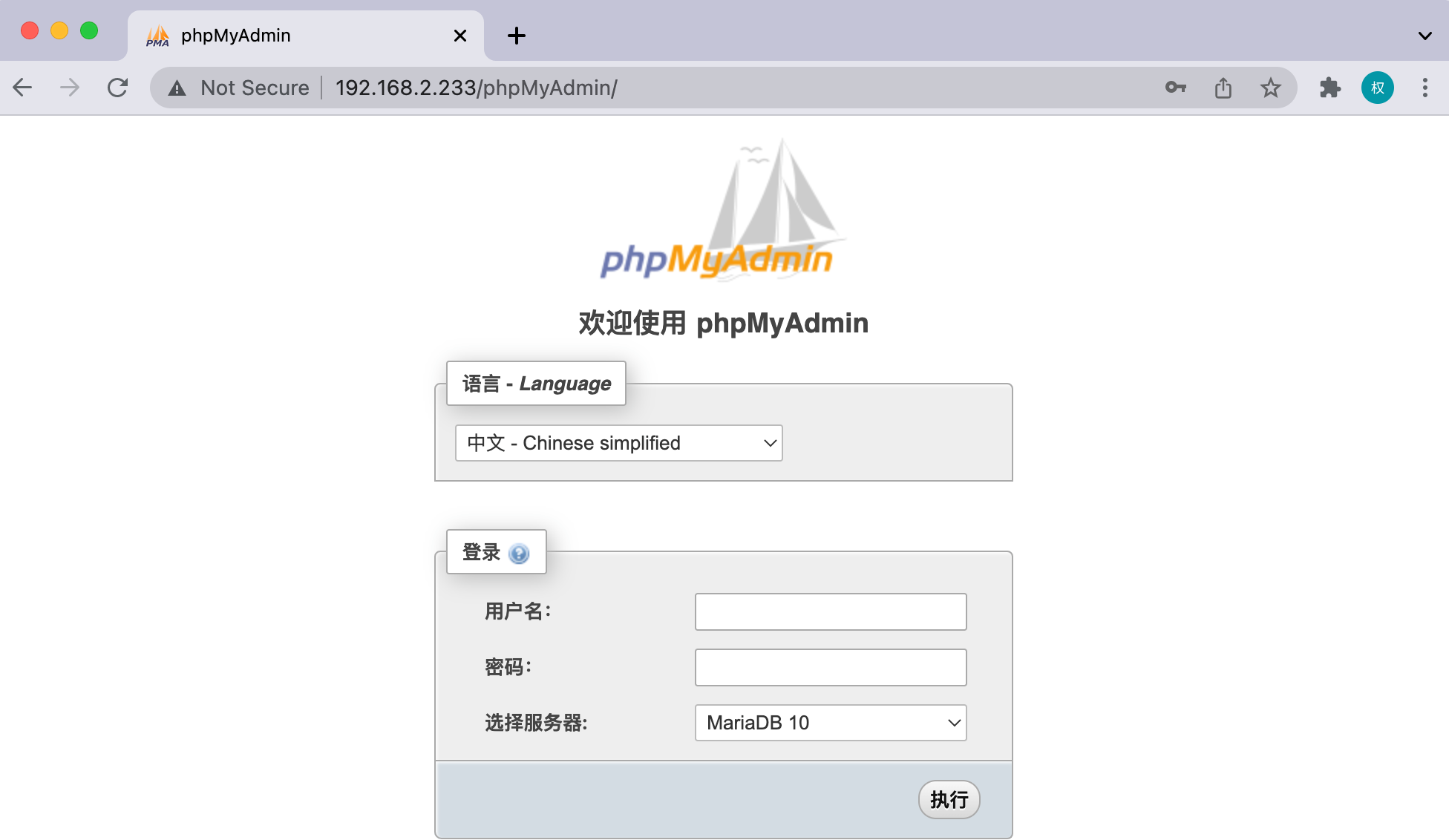Focus the 用户名 username field

[x=831, y=611]
